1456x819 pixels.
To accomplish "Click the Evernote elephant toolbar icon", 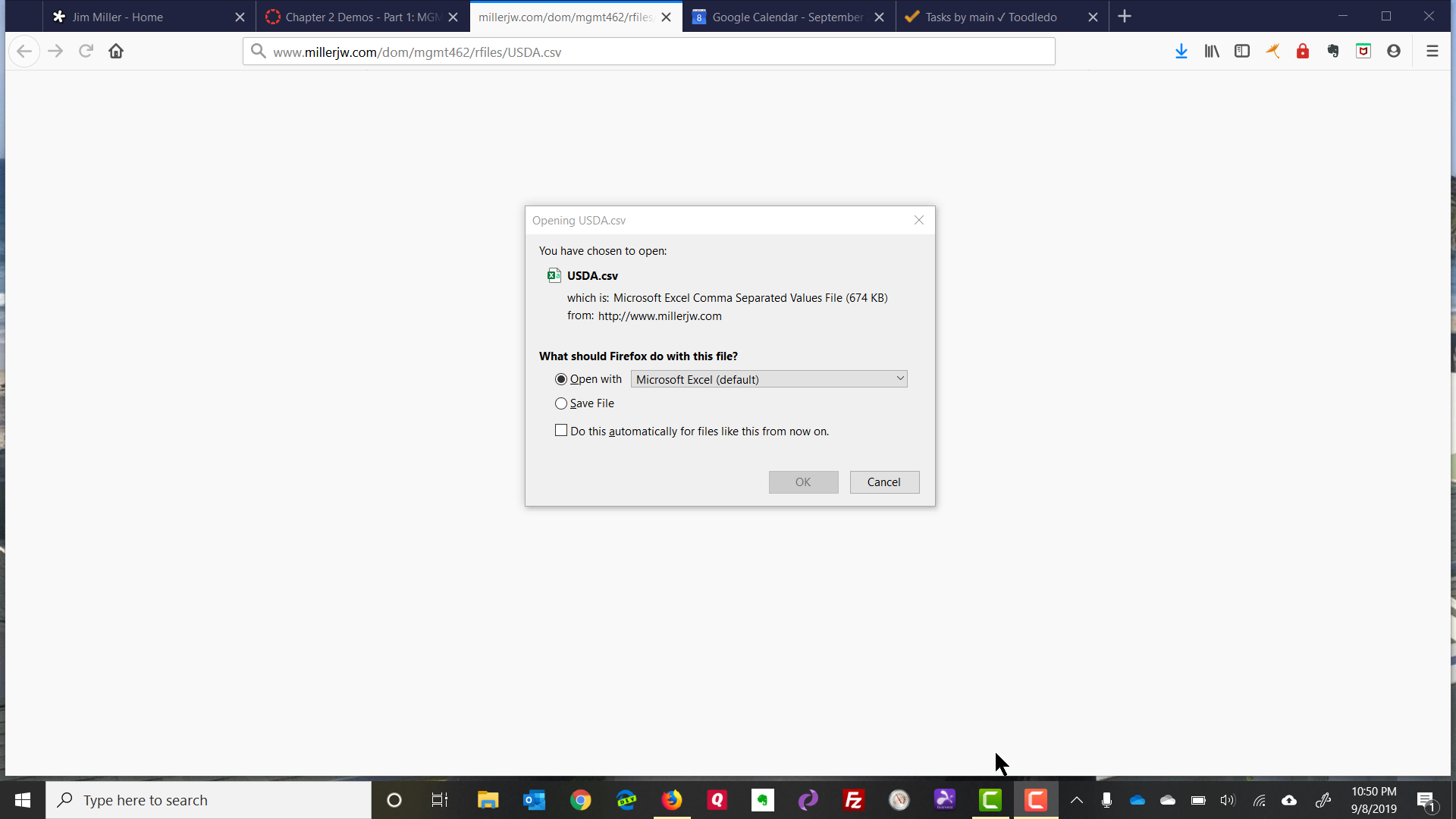I will (1332, 52).
